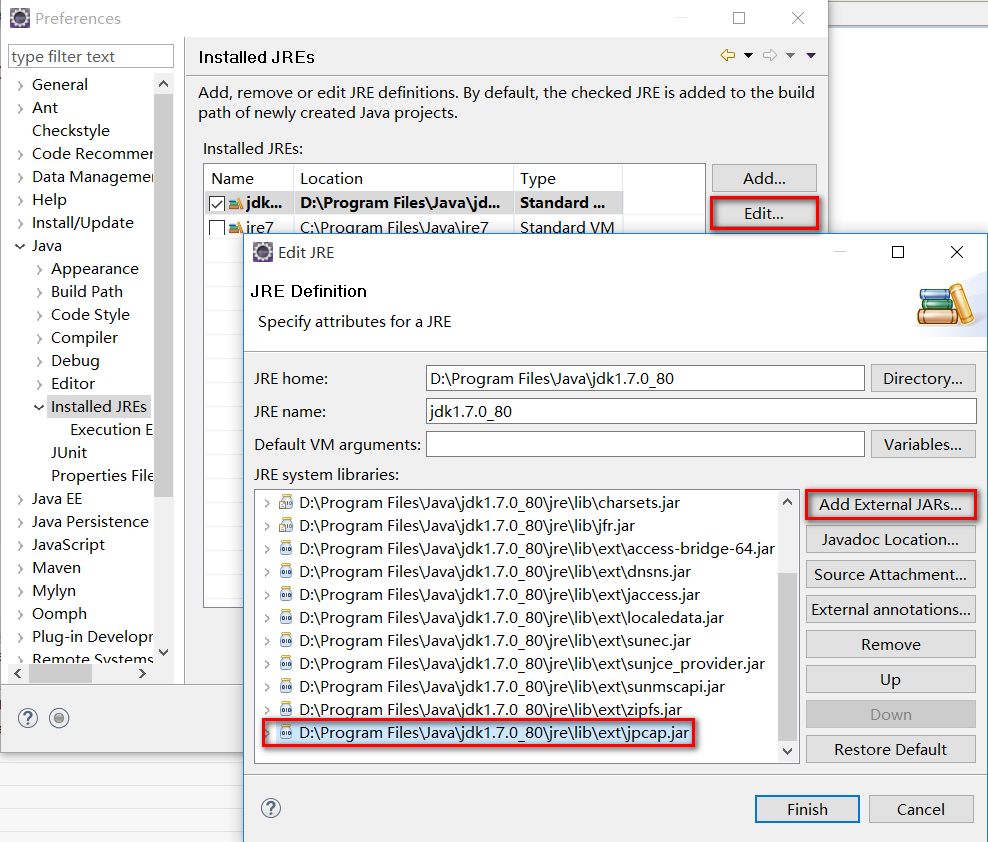The width and height of the screenshot is (988, 842).
Task: Click the Up button for libraries
Action: coord(890,679)
